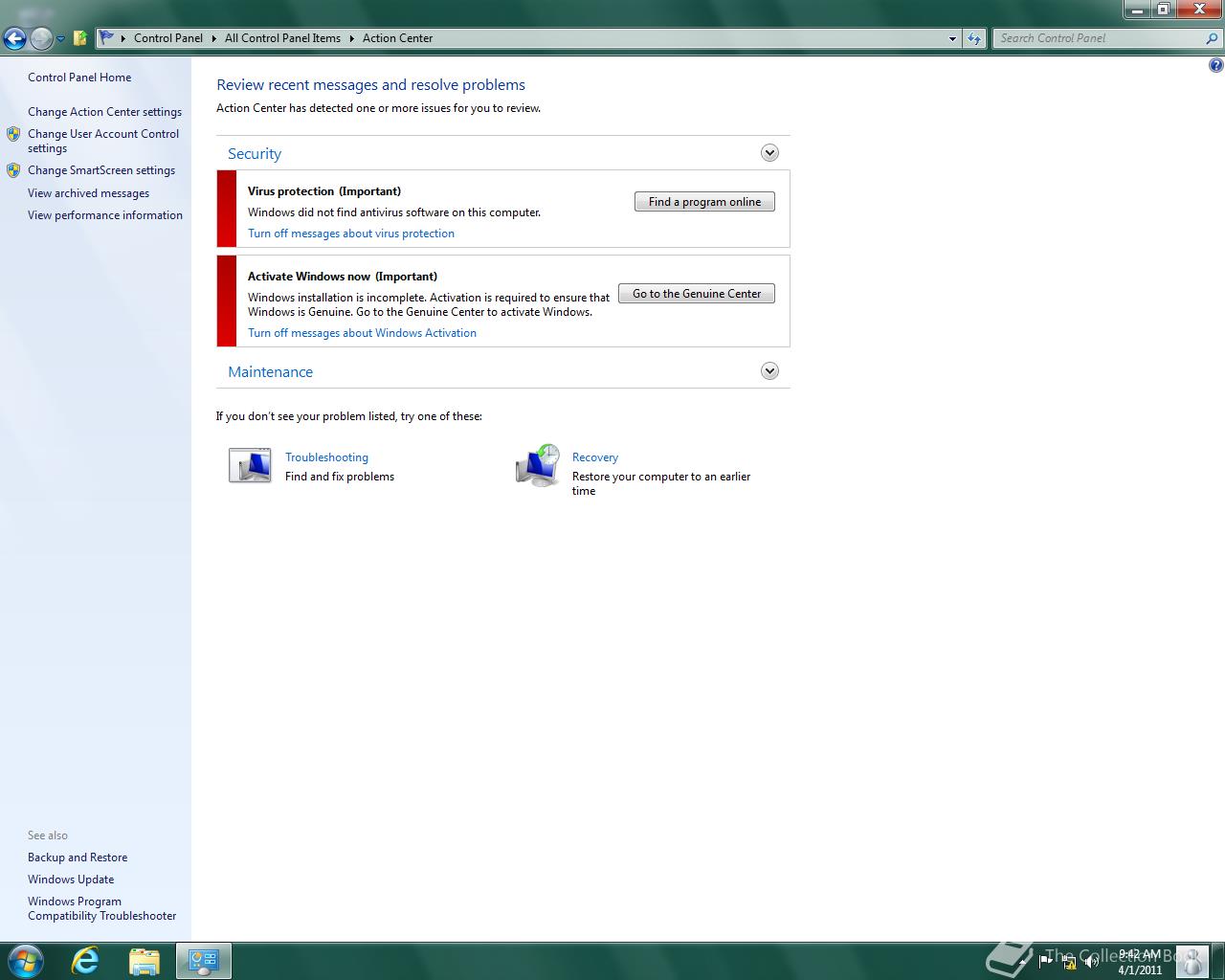Click the network warning tray icon
The width and height of the screenshot is (1225, 980).
[x=1069, y=961]
